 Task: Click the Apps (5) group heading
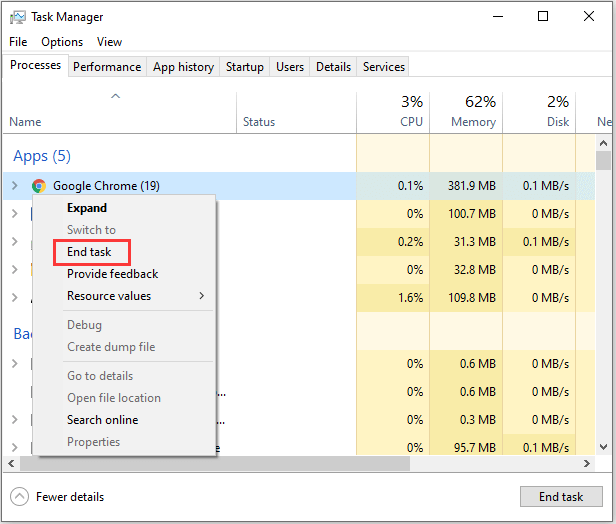tap(42, 156)
